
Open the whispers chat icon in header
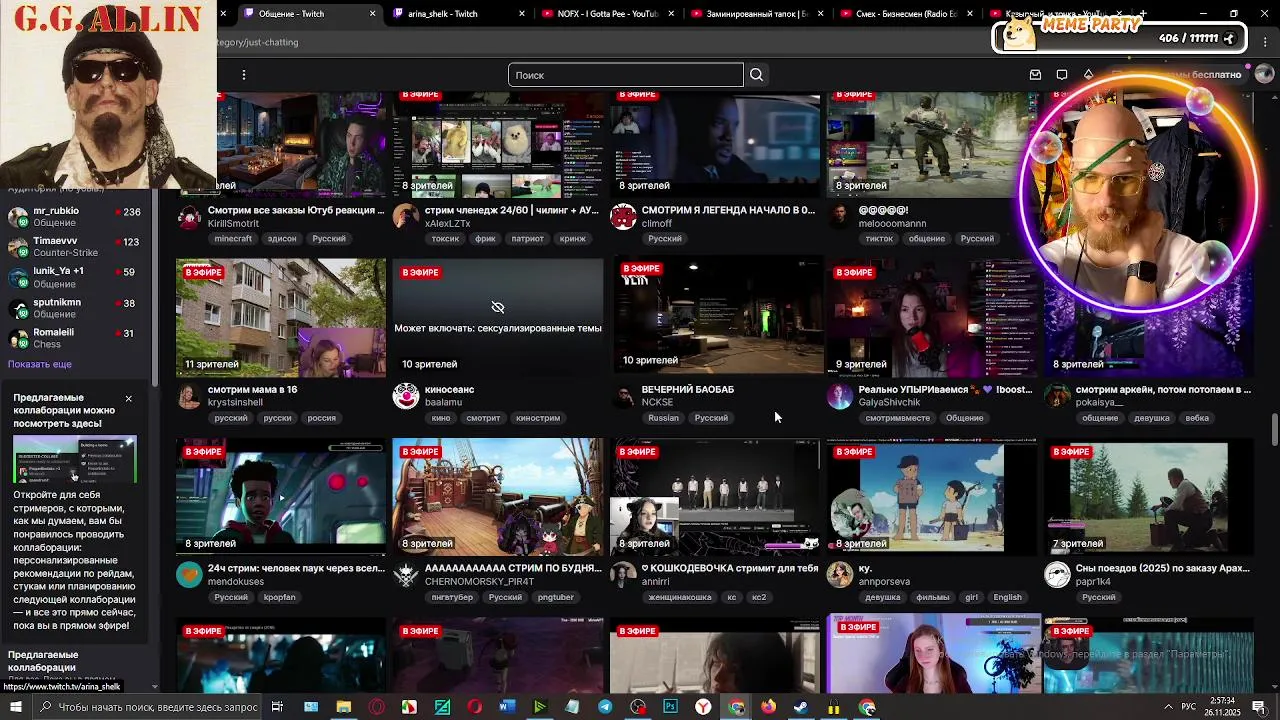coord(1062,75)
